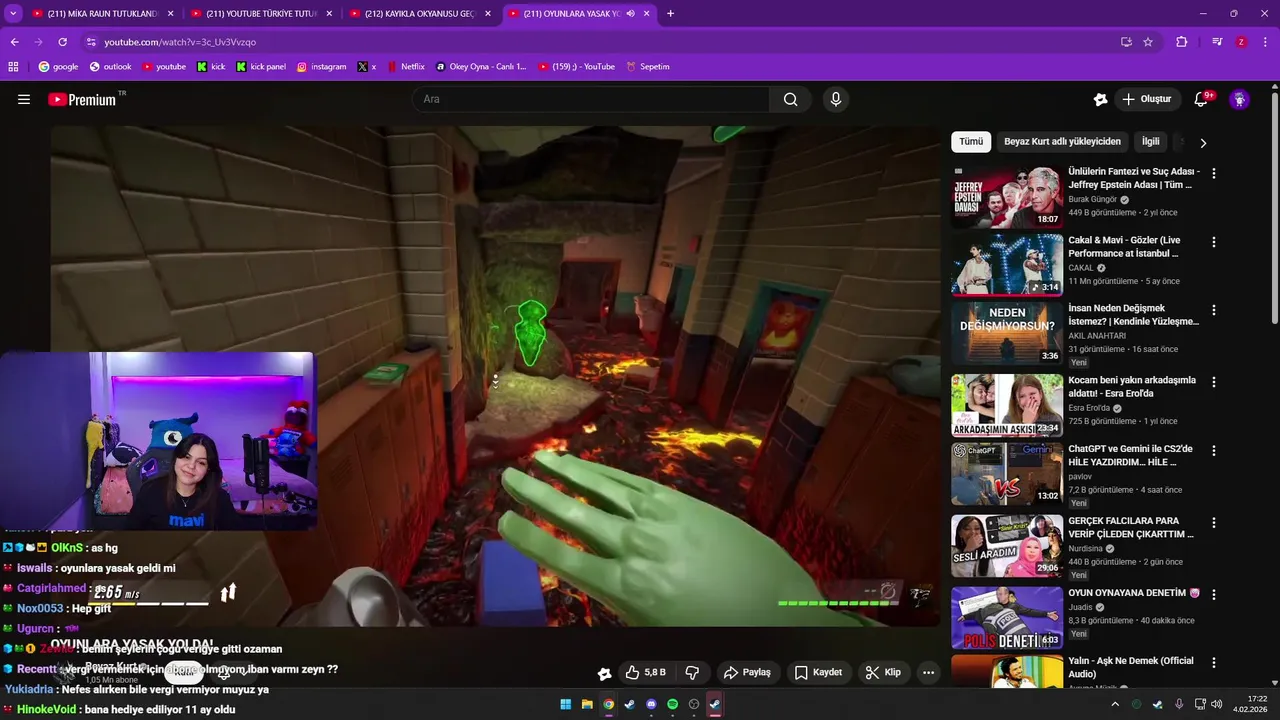Open YouTube notifications bell

pyautogui.click(x=1201, y=99)
